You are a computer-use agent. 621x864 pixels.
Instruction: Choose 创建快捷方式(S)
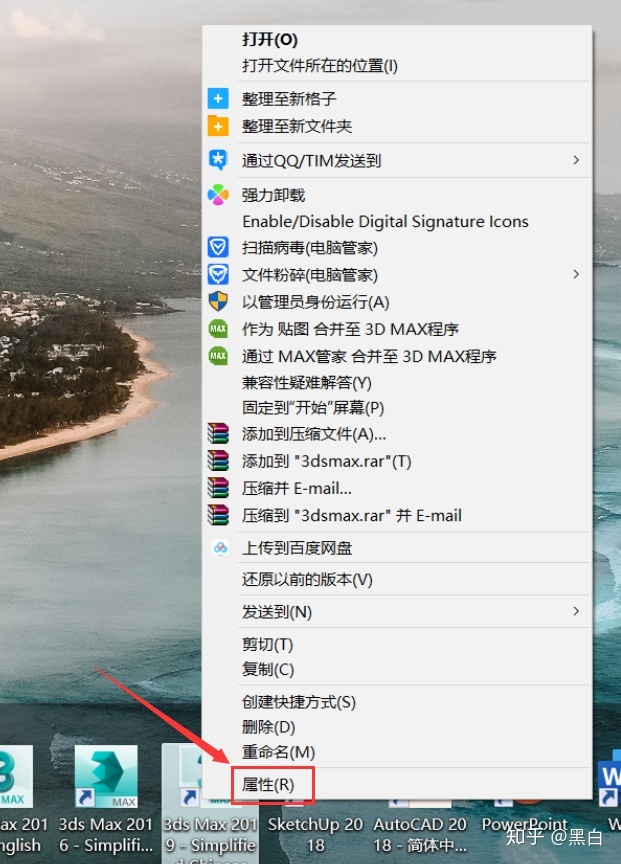[x=299, y=702]
